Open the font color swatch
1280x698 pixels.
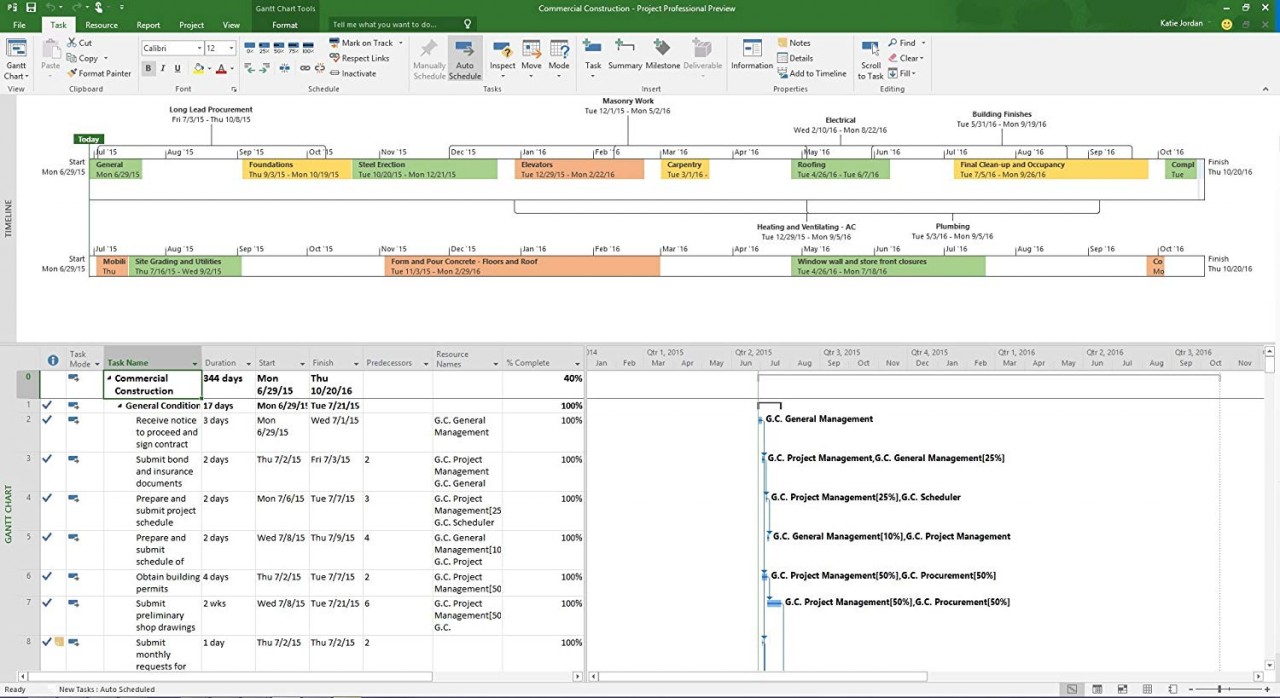(222, 68)
